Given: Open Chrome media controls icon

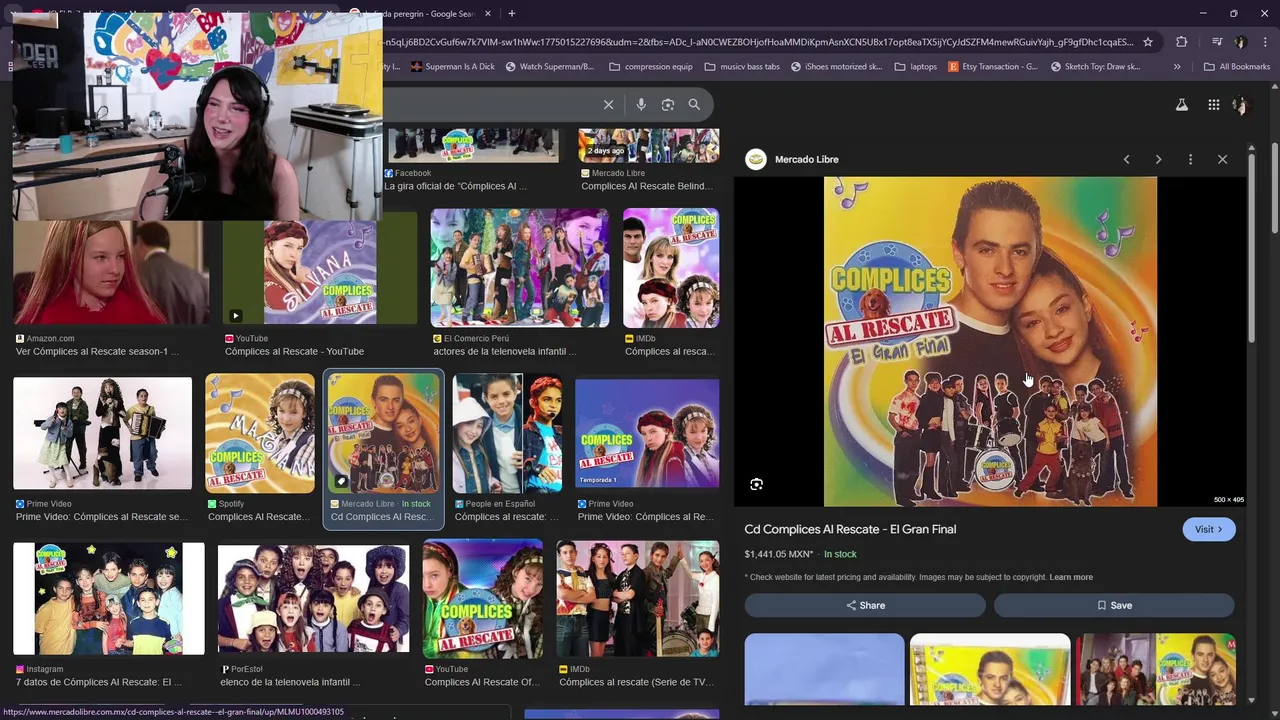Looking at the screenshot, I should [x=1216, y=42].
